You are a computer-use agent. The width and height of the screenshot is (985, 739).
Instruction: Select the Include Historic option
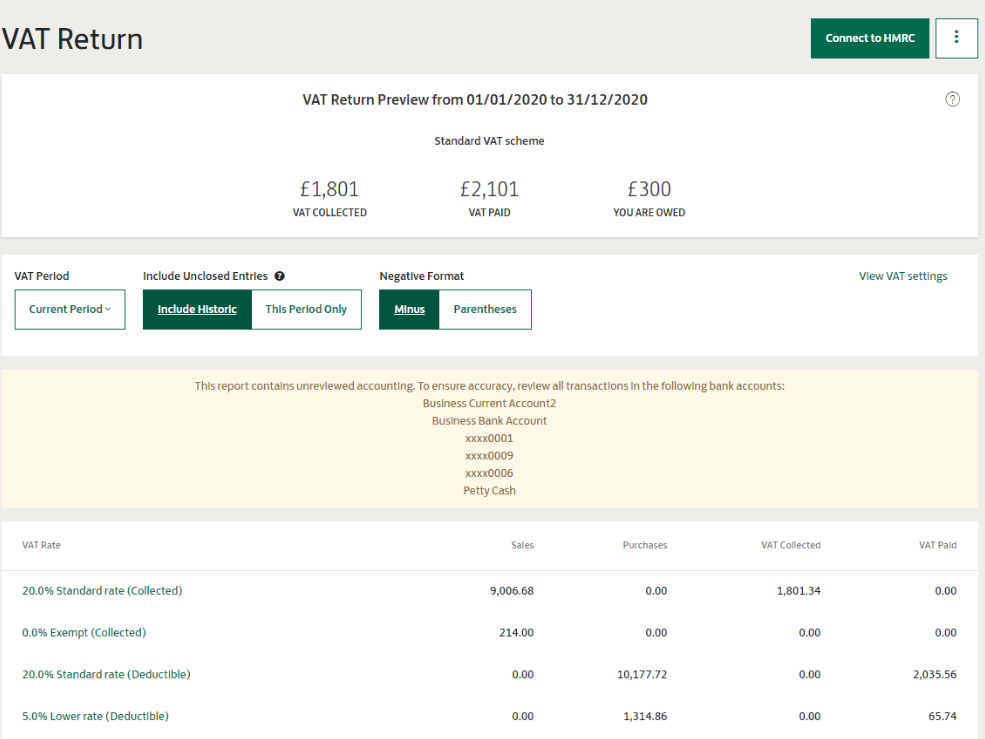click(x=197, y=310)
